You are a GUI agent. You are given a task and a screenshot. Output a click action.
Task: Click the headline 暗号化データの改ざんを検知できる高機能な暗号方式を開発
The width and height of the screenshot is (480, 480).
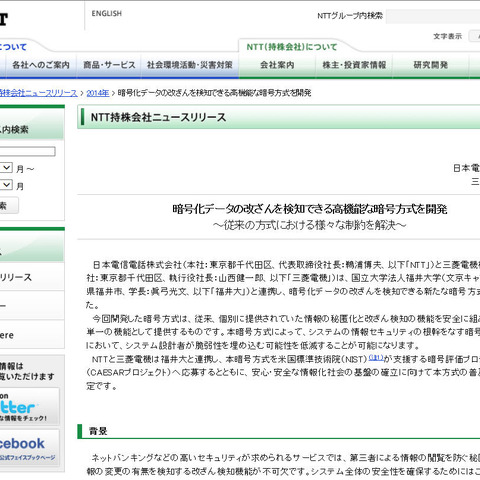pyautogui.click(x=310, y=209)
